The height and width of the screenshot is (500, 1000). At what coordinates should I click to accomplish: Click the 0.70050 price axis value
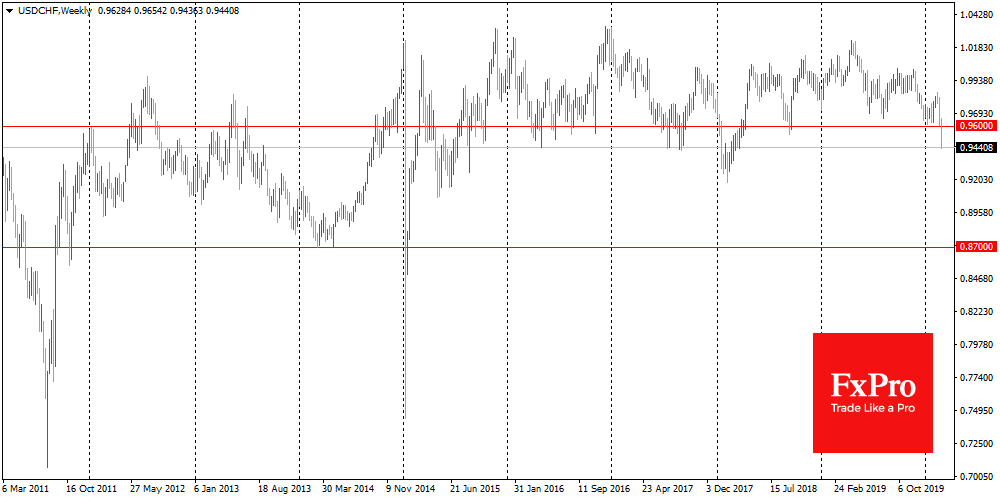pos(976,476)
